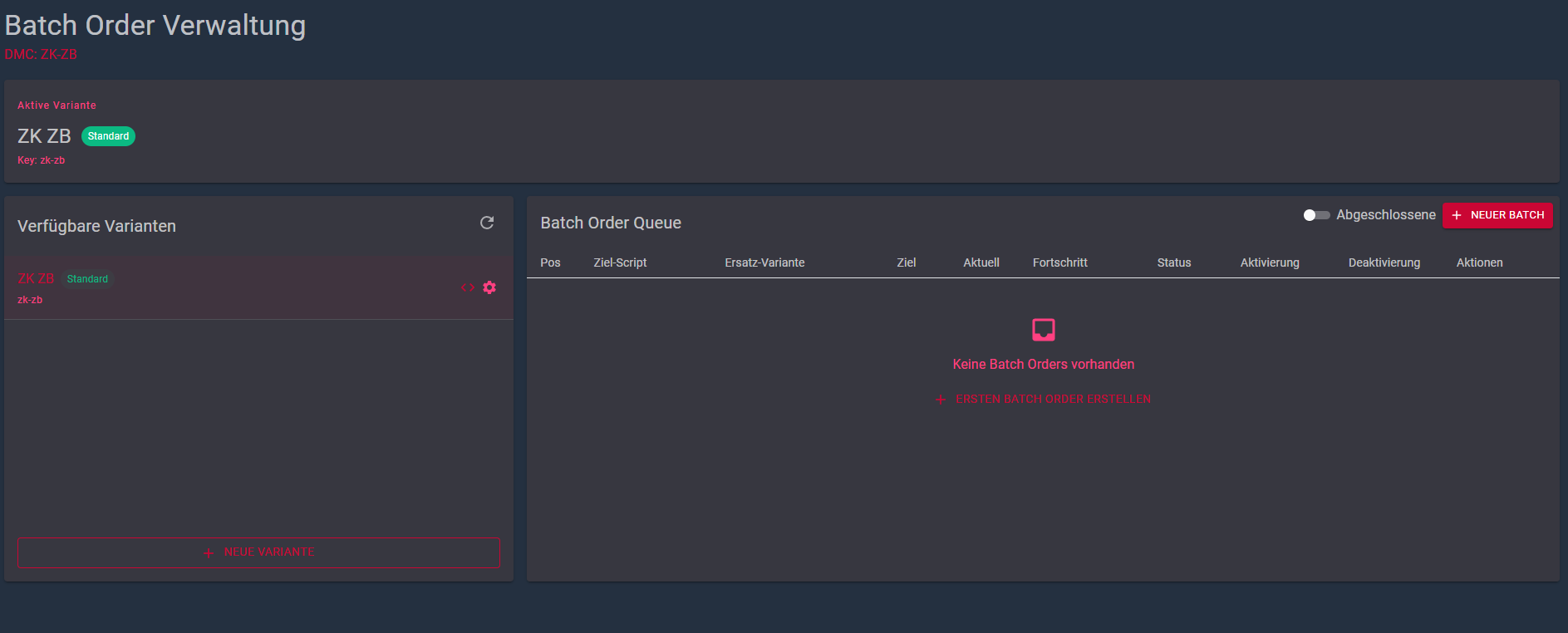Click the Key: zk-zb text
Screen dimensions: 1568x633
coord(41,160)
